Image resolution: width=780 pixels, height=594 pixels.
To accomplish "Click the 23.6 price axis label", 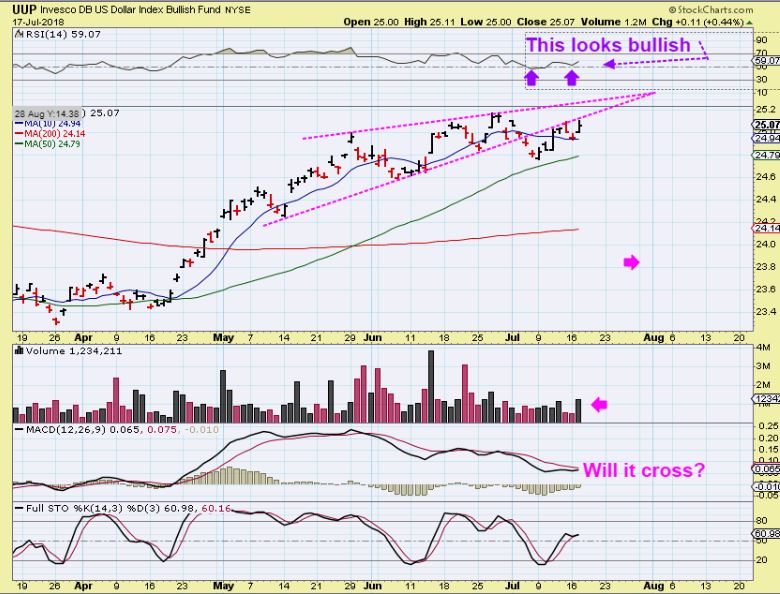I will [x=767, y=289].
